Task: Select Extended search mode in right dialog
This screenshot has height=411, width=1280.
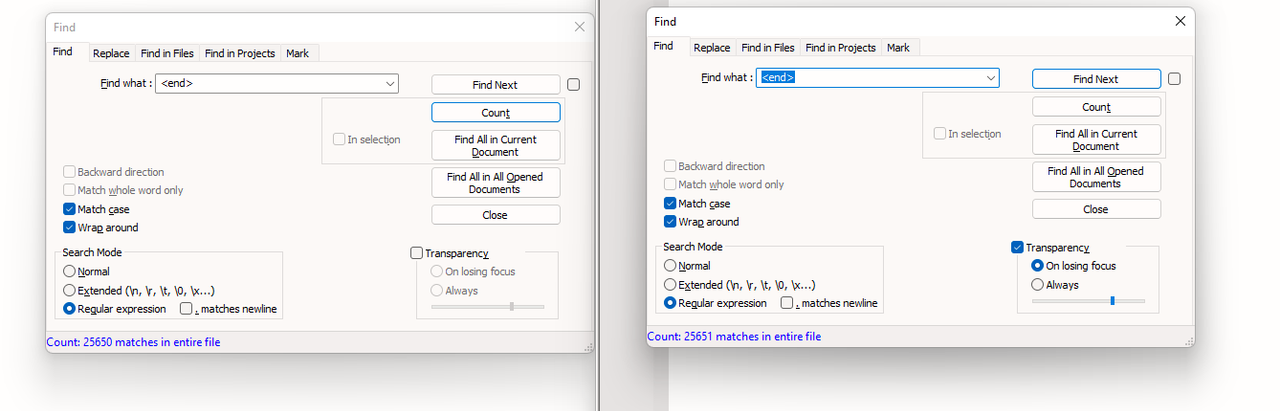Action: point(670,284)
